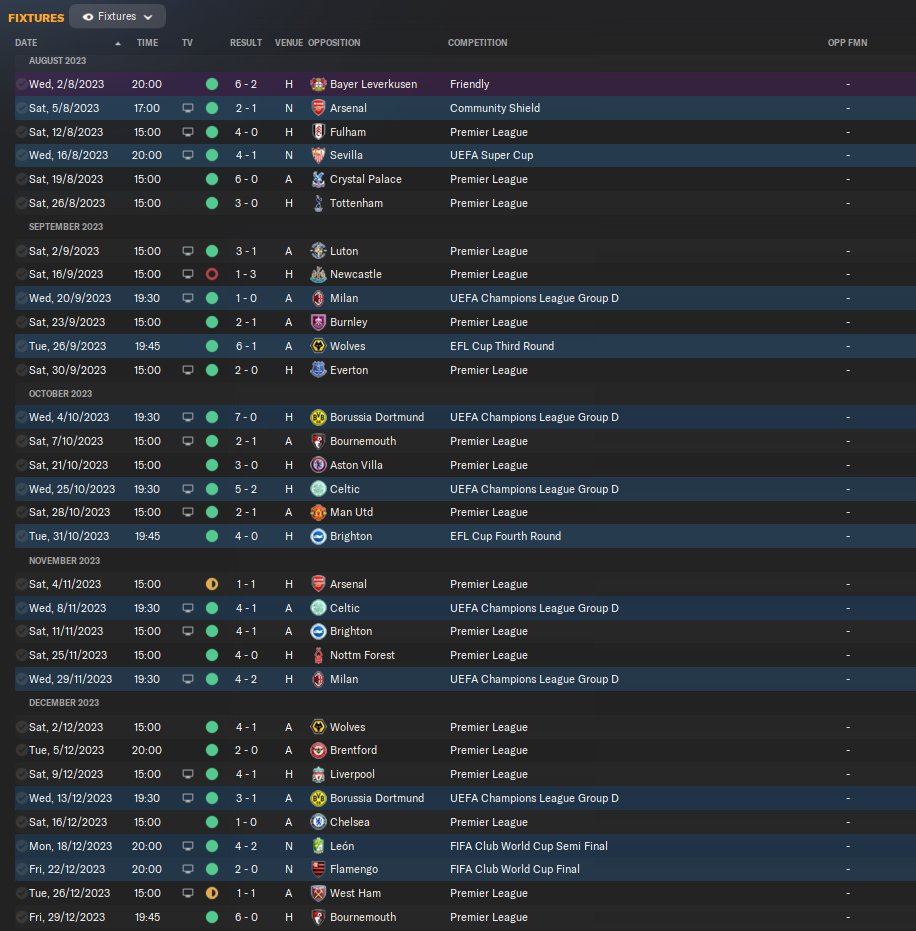The height and width of the screenshot is (931, 916).
Task: Click the West Ham club badge
Action: click(x=318, y=894)
